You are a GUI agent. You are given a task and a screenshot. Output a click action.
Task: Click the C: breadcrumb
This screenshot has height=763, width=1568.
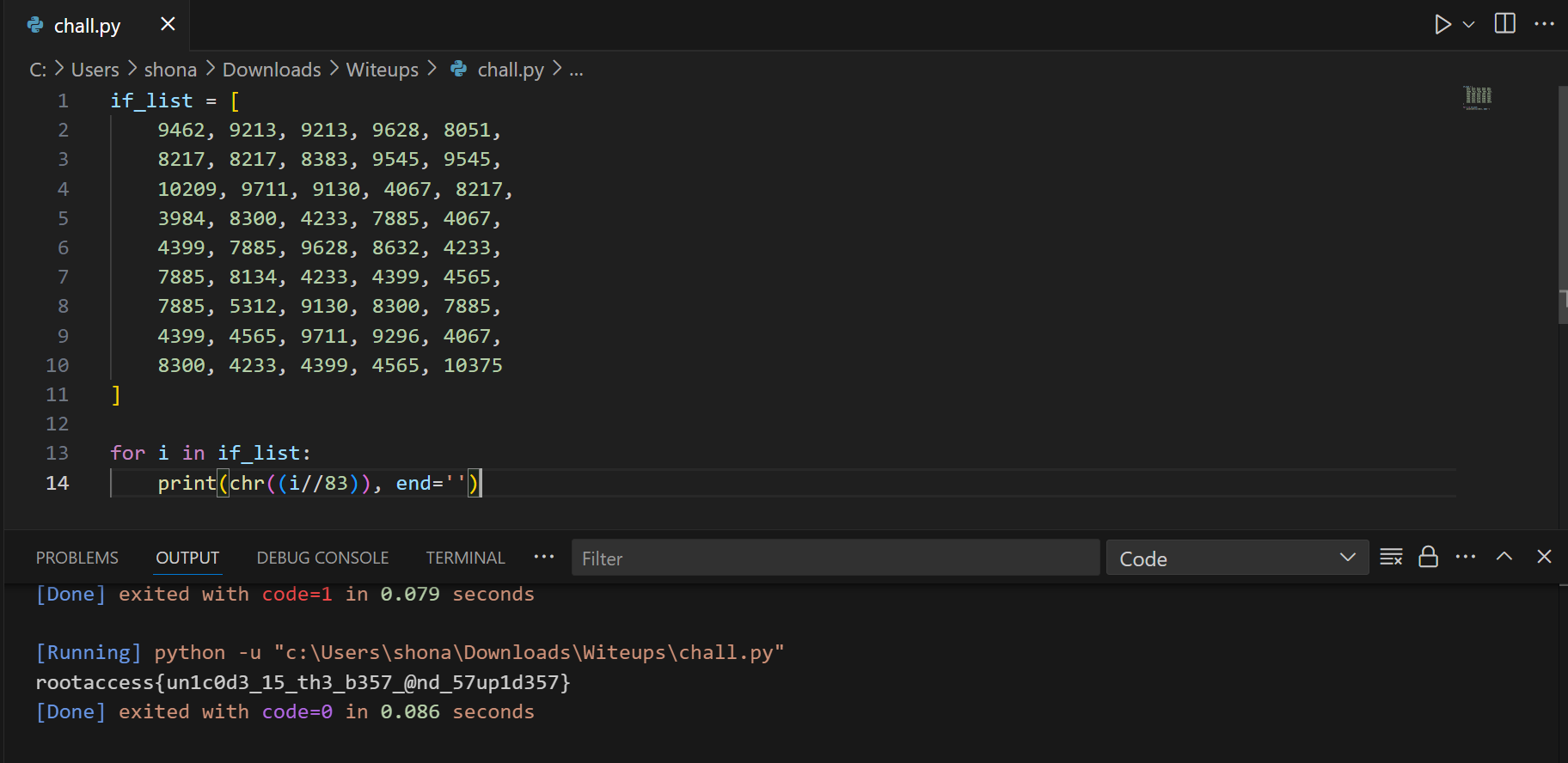(38, 70)
